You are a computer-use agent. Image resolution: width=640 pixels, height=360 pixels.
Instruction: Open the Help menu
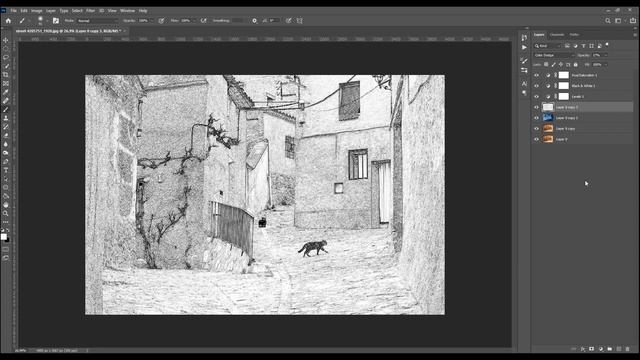pyautogui.click(x=143, y=11)
